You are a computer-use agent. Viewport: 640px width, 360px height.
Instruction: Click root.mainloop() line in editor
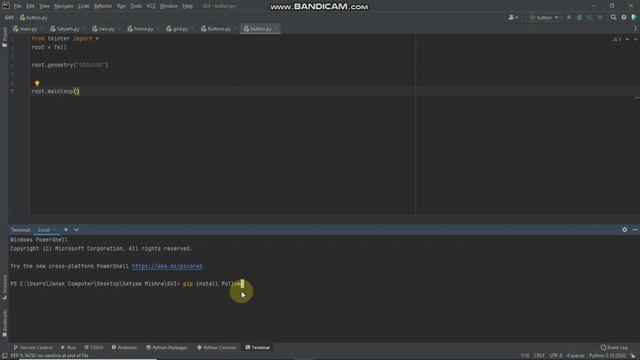(56, 91)
